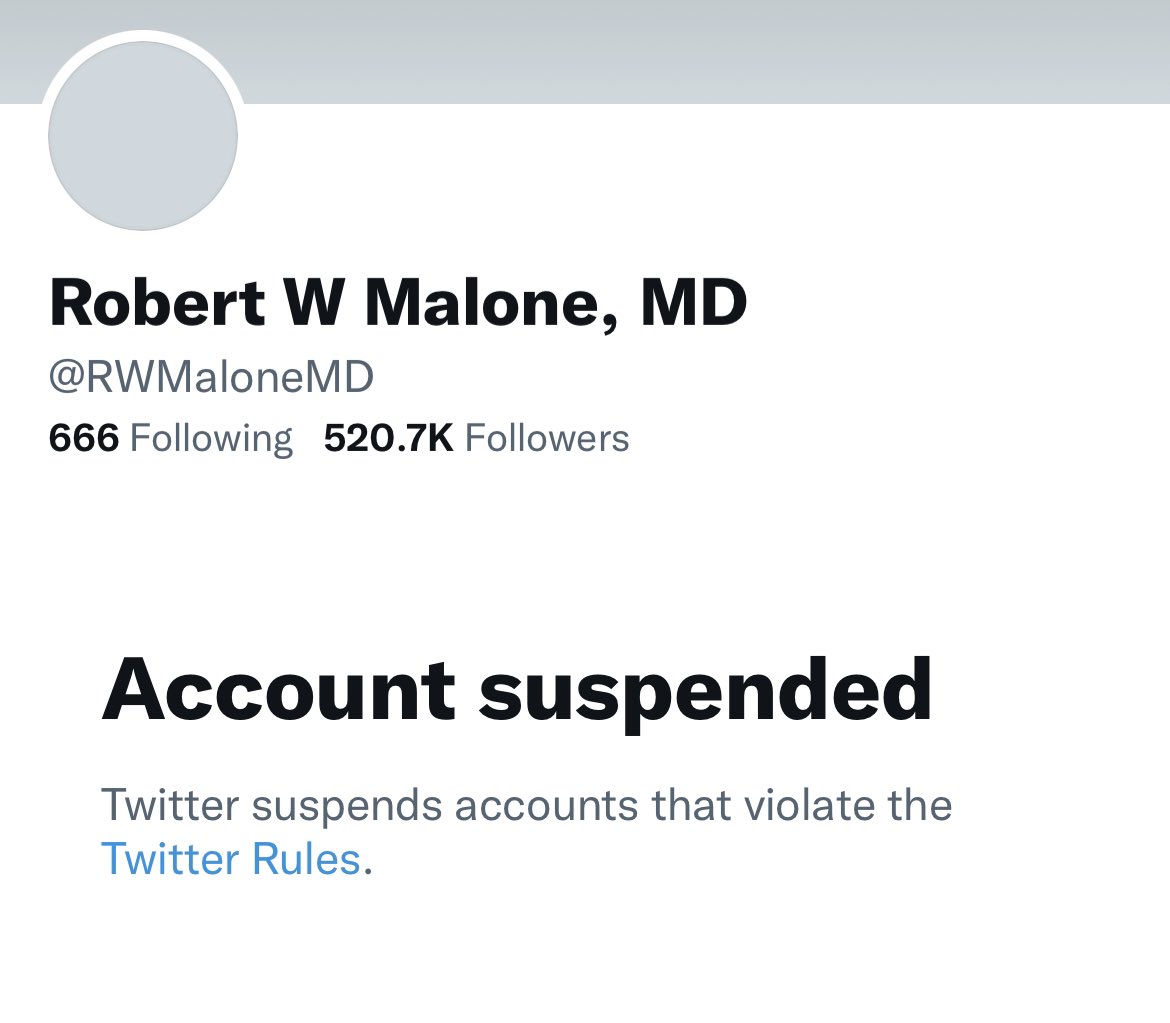Screen dimensions: 1170x1023
Task: Open the 520.7K Followers list
Action: [x=476, y=438]
